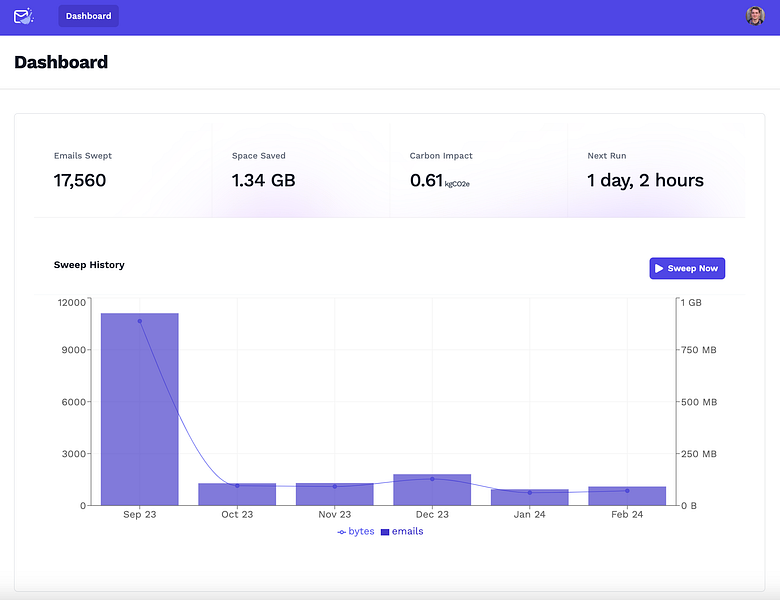Open the Dashboard nav tab
The width and height of the screenshot is (780, 600).
89,16
